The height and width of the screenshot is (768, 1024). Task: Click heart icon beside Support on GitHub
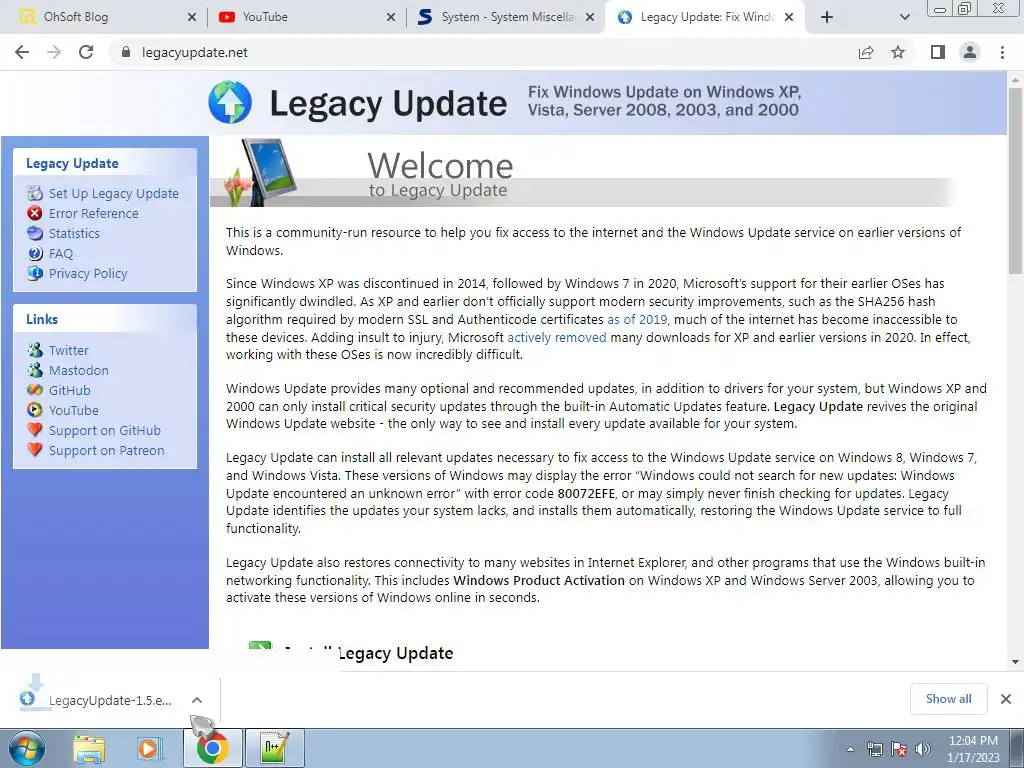(35, 430)
